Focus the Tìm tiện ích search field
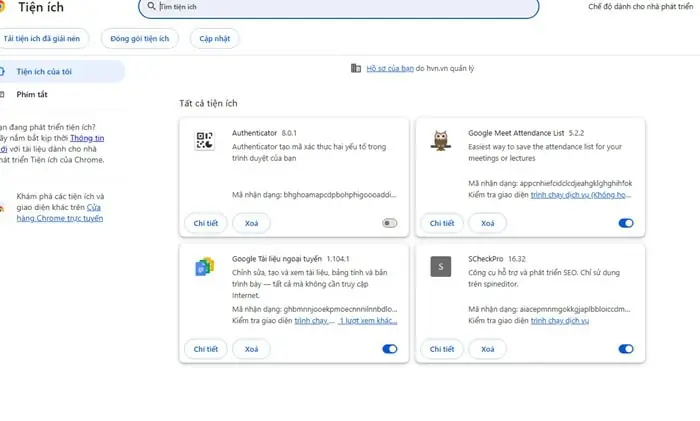 point(338,7)
